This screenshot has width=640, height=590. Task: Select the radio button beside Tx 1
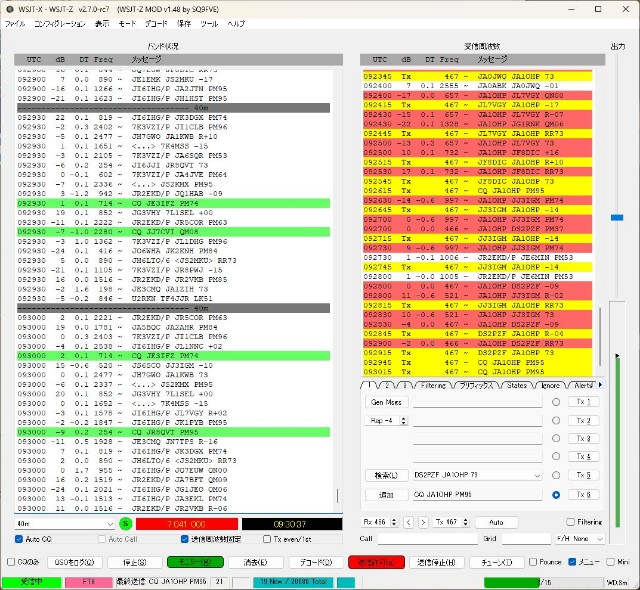click(556, 402)
